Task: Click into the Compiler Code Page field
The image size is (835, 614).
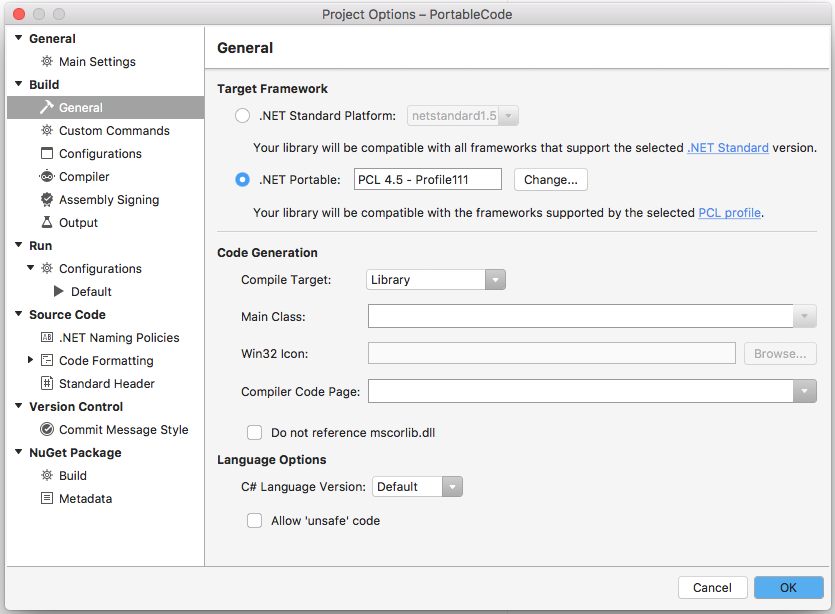Action: coord(581,391)
